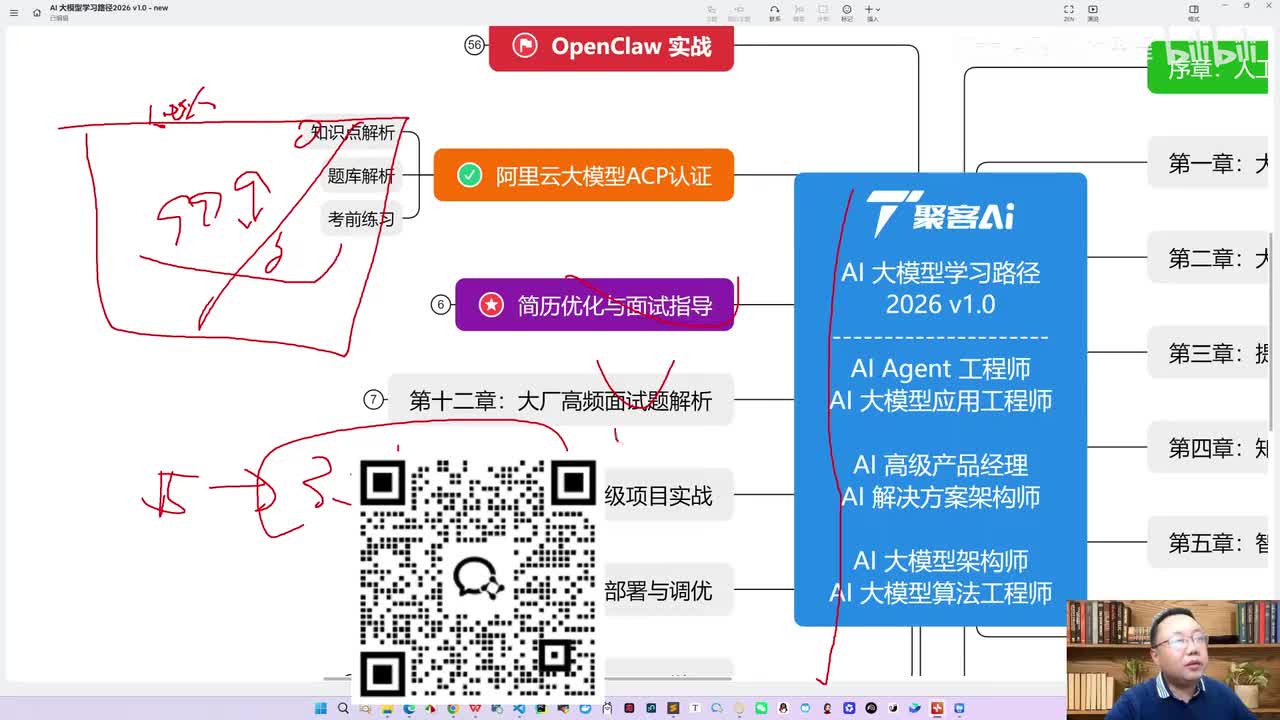Screen dimensions: 1280x720
Task: Select the 考前练习 subtopic
Action: click(361, 219)
